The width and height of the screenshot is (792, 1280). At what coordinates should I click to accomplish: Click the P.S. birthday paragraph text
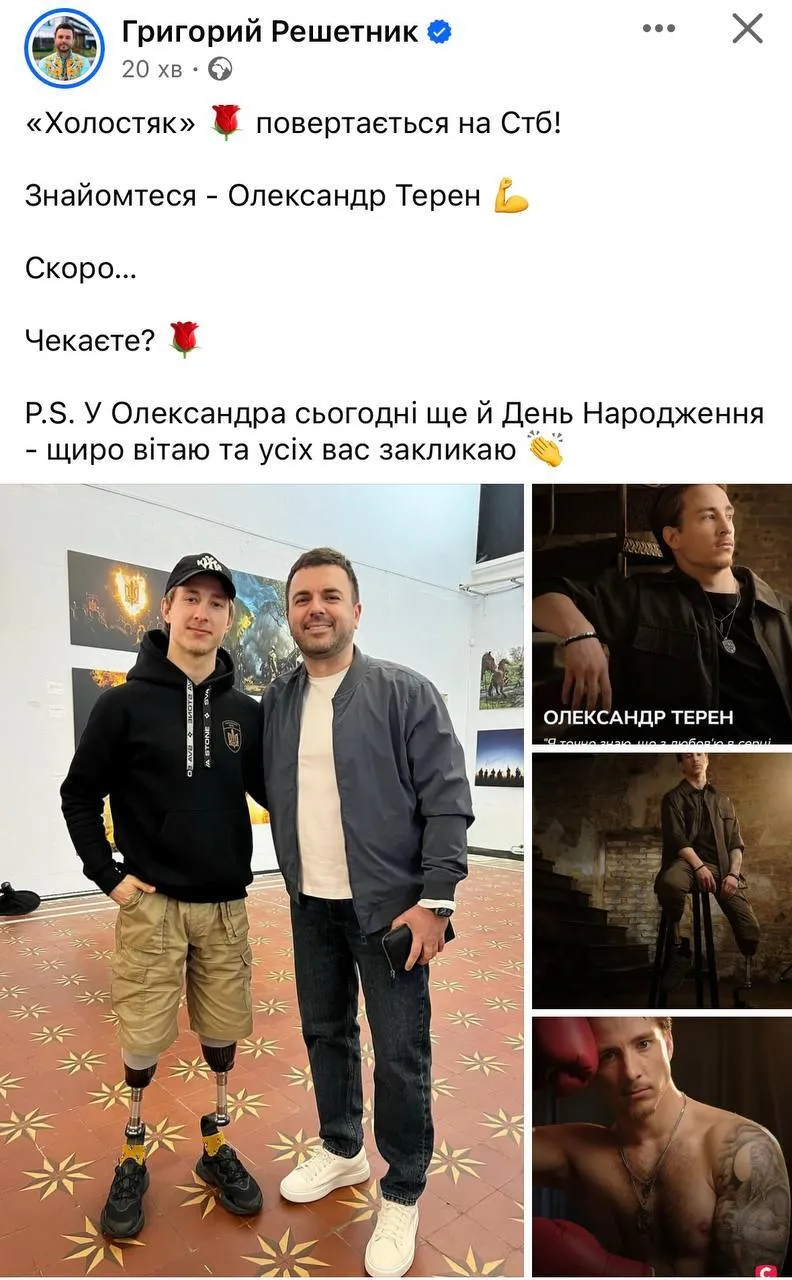pos(395,432)
